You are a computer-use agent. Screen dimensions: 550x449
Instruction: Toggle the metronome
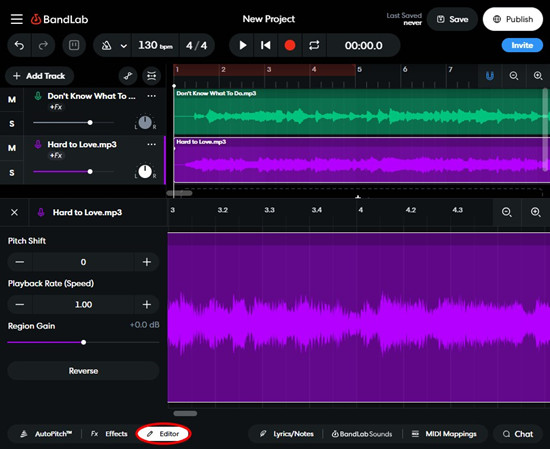pos(106,45)
